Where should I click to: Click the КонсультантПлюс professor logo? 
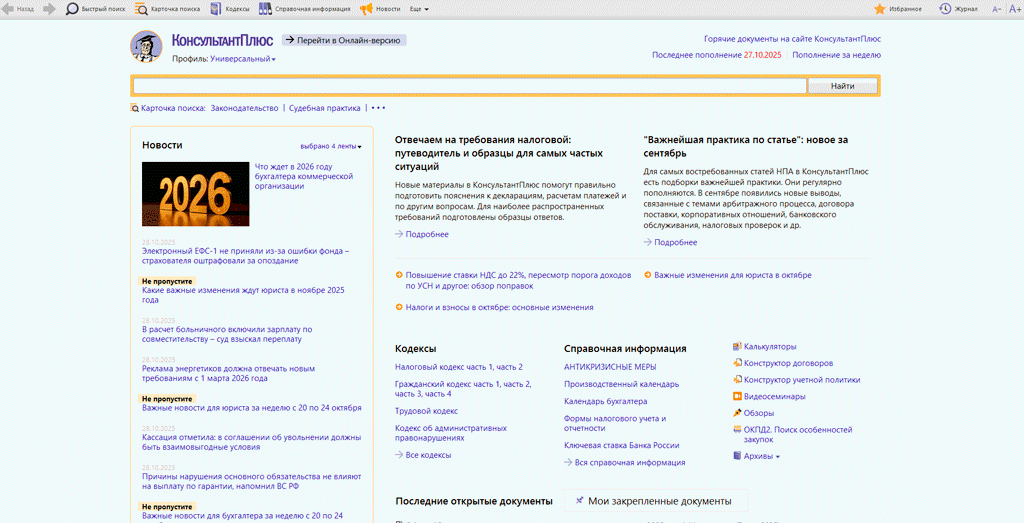pyautogui.click(x=146, y=46)
